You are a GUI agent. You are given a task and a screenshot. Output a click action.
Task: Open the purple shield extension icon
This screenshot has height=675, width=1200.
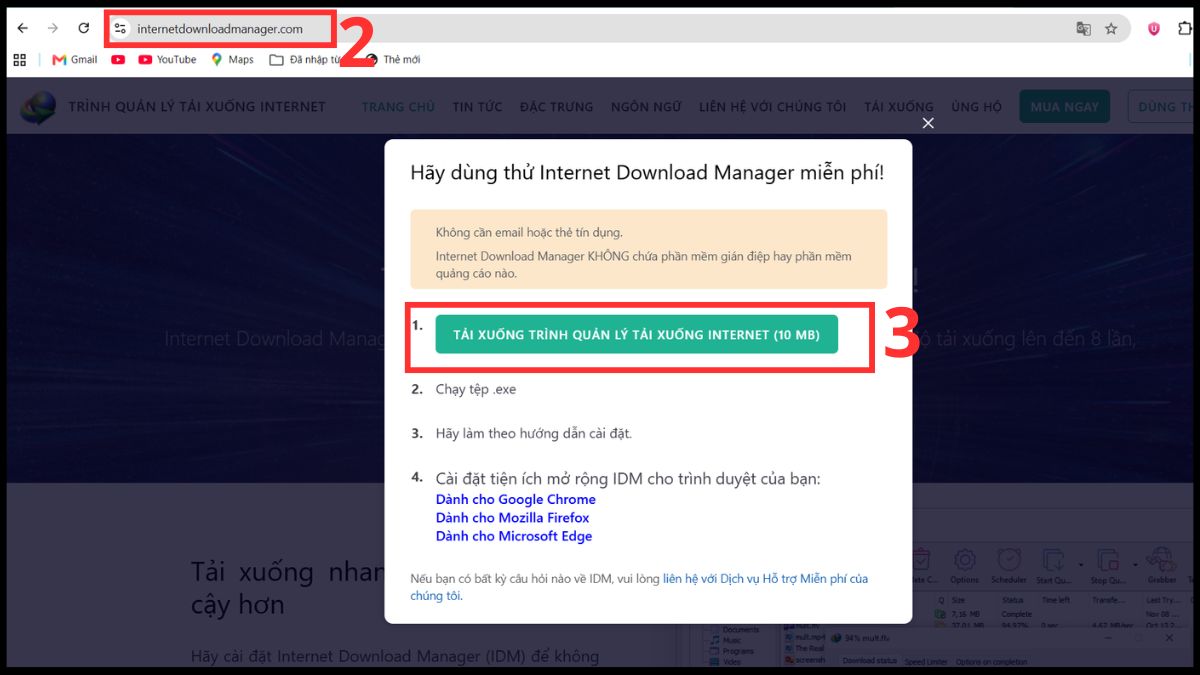[x=1154, y=29]
